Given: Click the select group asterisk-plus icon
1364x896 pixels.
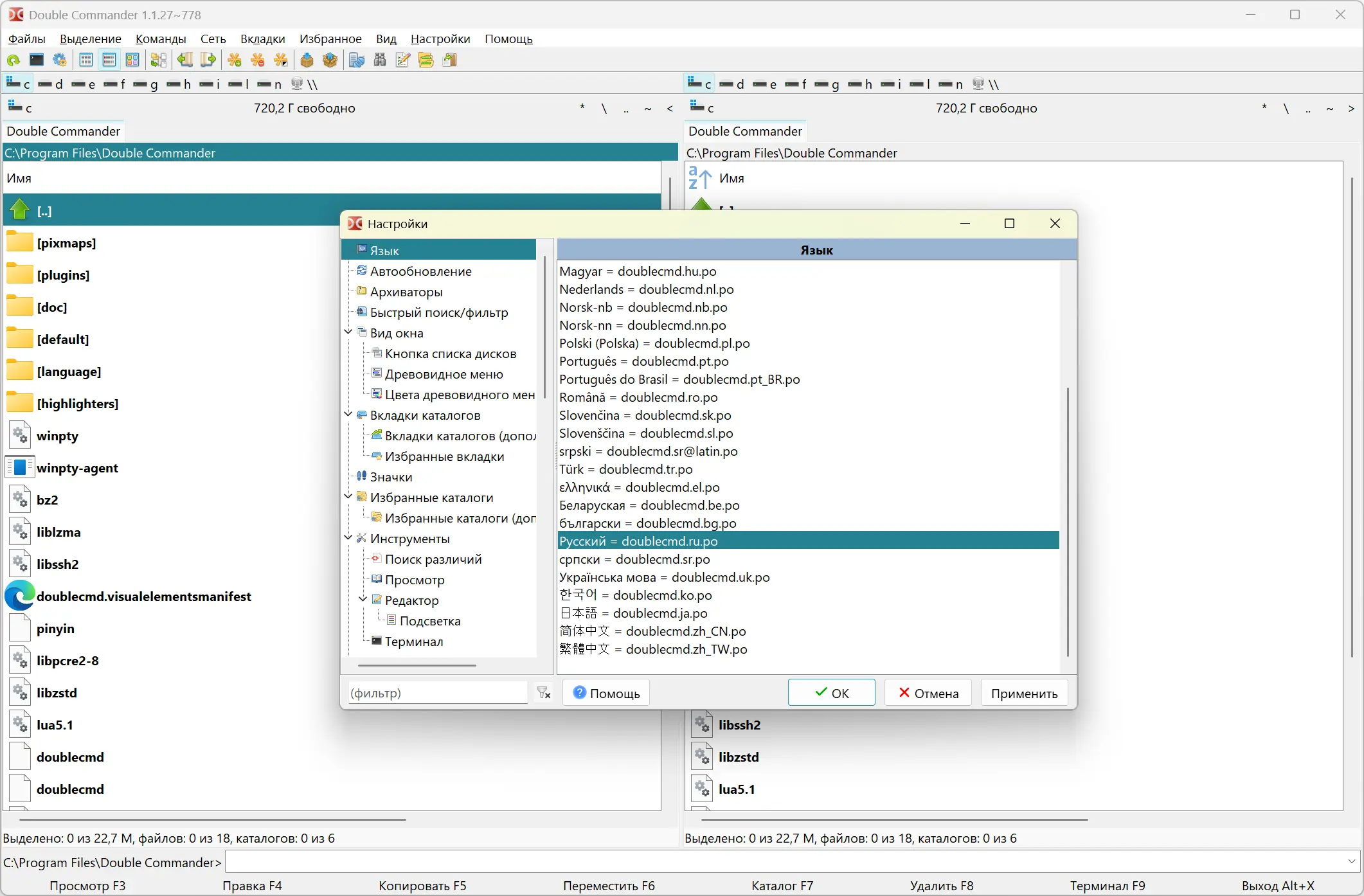Looking at the screenshot, I should tap(235, 60).
